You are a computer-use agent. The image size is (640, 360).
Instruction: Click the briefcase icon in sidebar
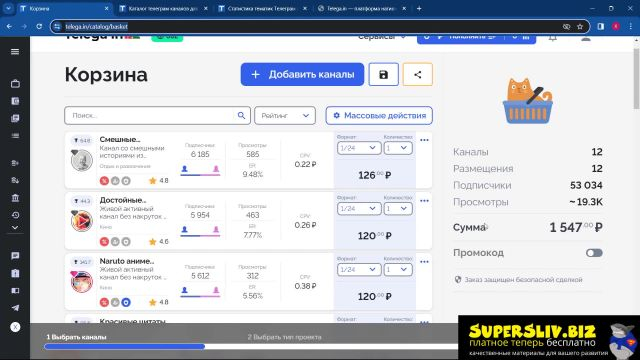15,84
